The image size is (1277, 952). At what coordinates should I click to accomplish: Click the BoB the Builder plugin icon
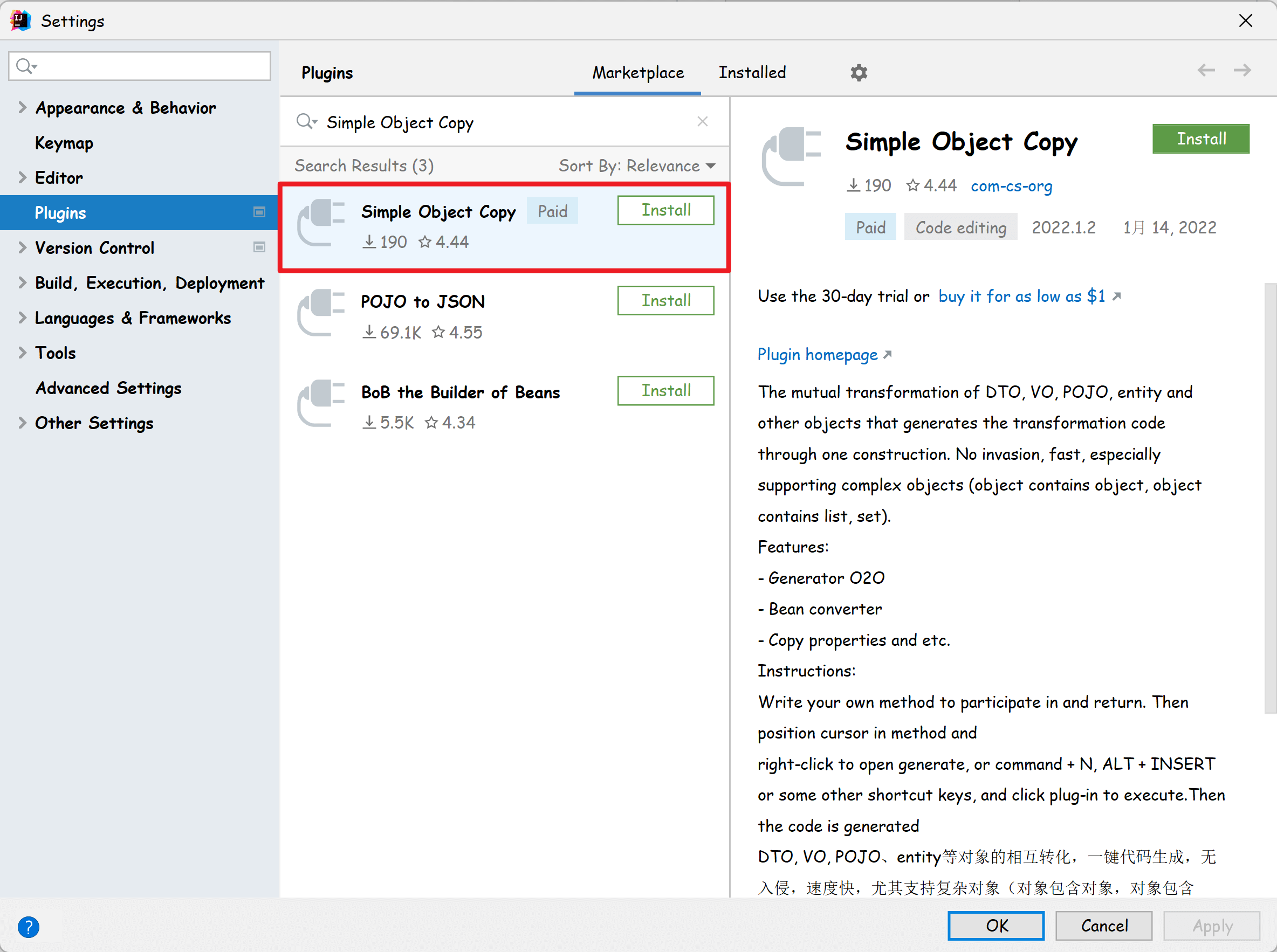tap(321, 404)
